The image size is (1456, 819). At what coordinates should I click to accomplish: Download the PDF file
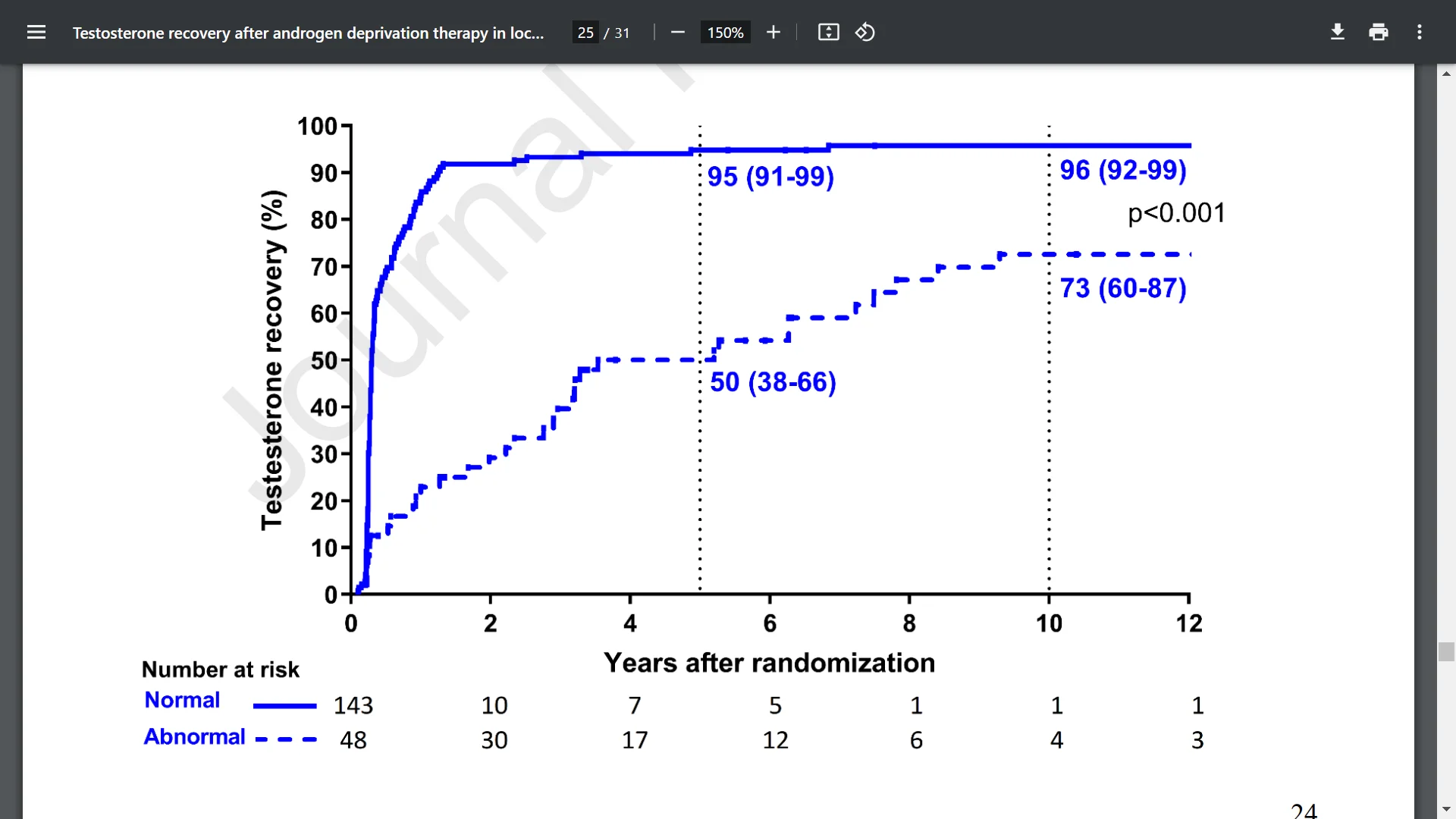pos(1338,32)
